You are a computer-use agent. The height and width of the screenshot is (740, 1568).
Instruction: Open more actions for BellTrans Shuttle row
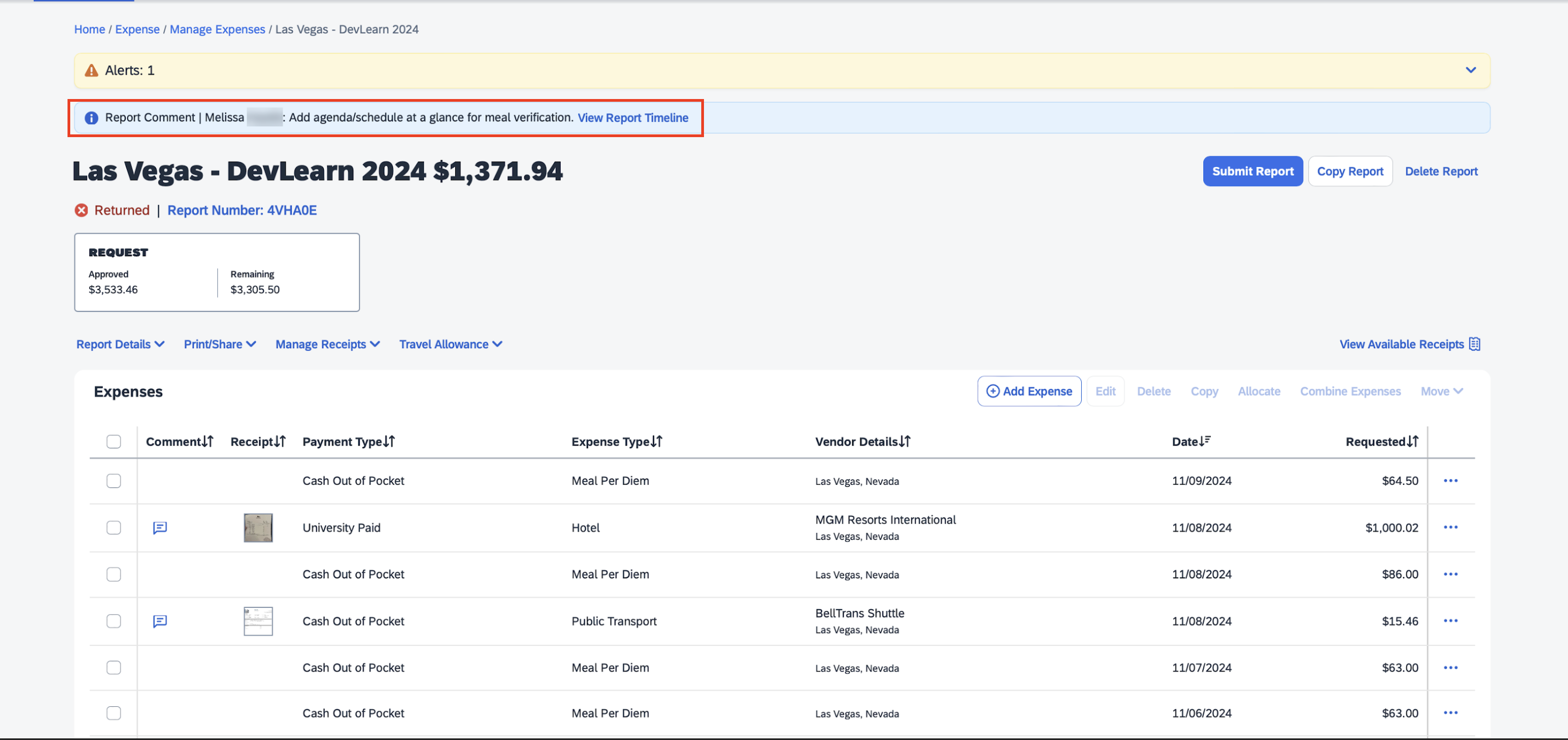[1450, 621]
